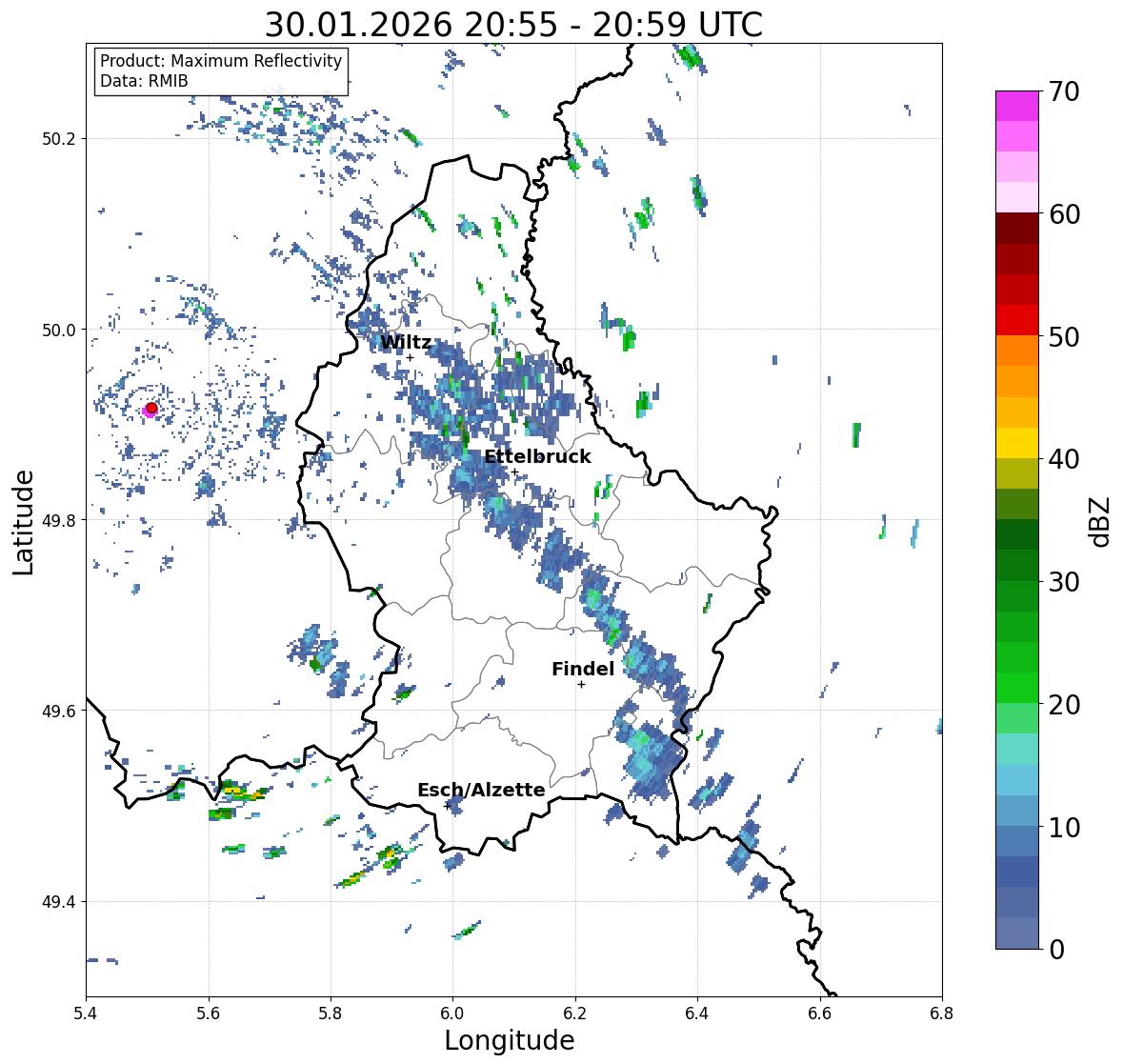1123x1064 pixels.
Task: Click the plus marker at Wiltz
Action: [x=411, y=358]
